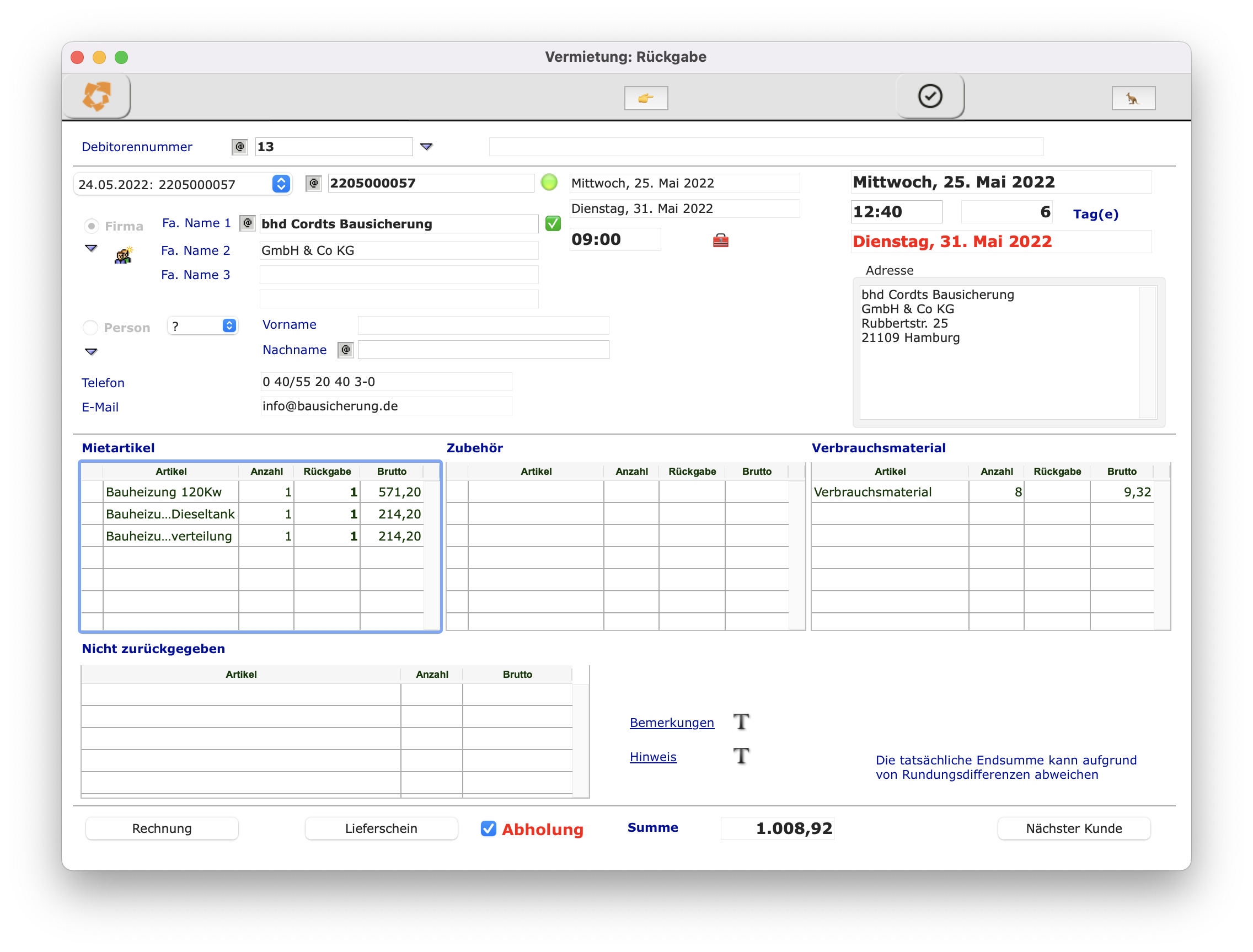This screenshot has width=1253, height=952.
Task: Click the person icon near Fa. Name 2
Action: point(124,255)
